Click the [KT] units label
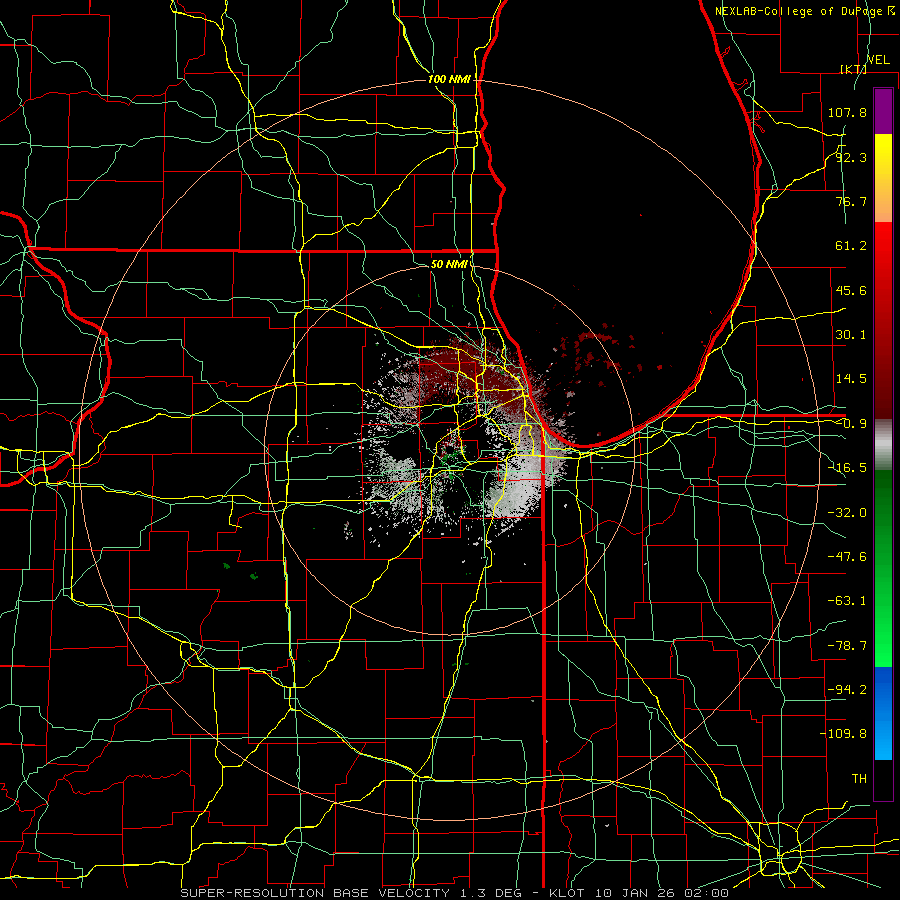This screenshot has height=900, width=900. (853, 69)
